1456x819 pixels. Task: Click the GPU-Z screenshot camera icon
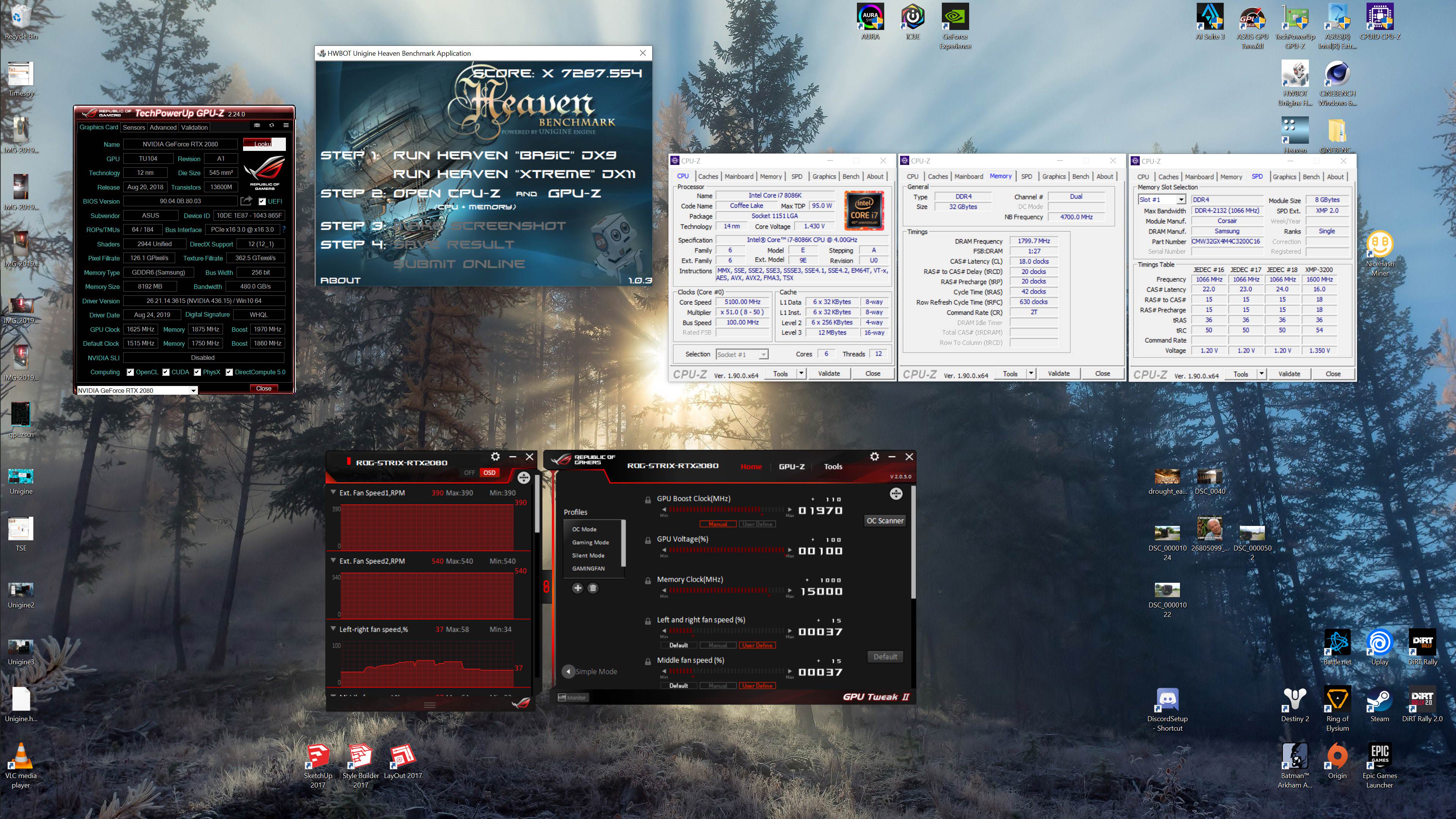[x=257, y=126]
